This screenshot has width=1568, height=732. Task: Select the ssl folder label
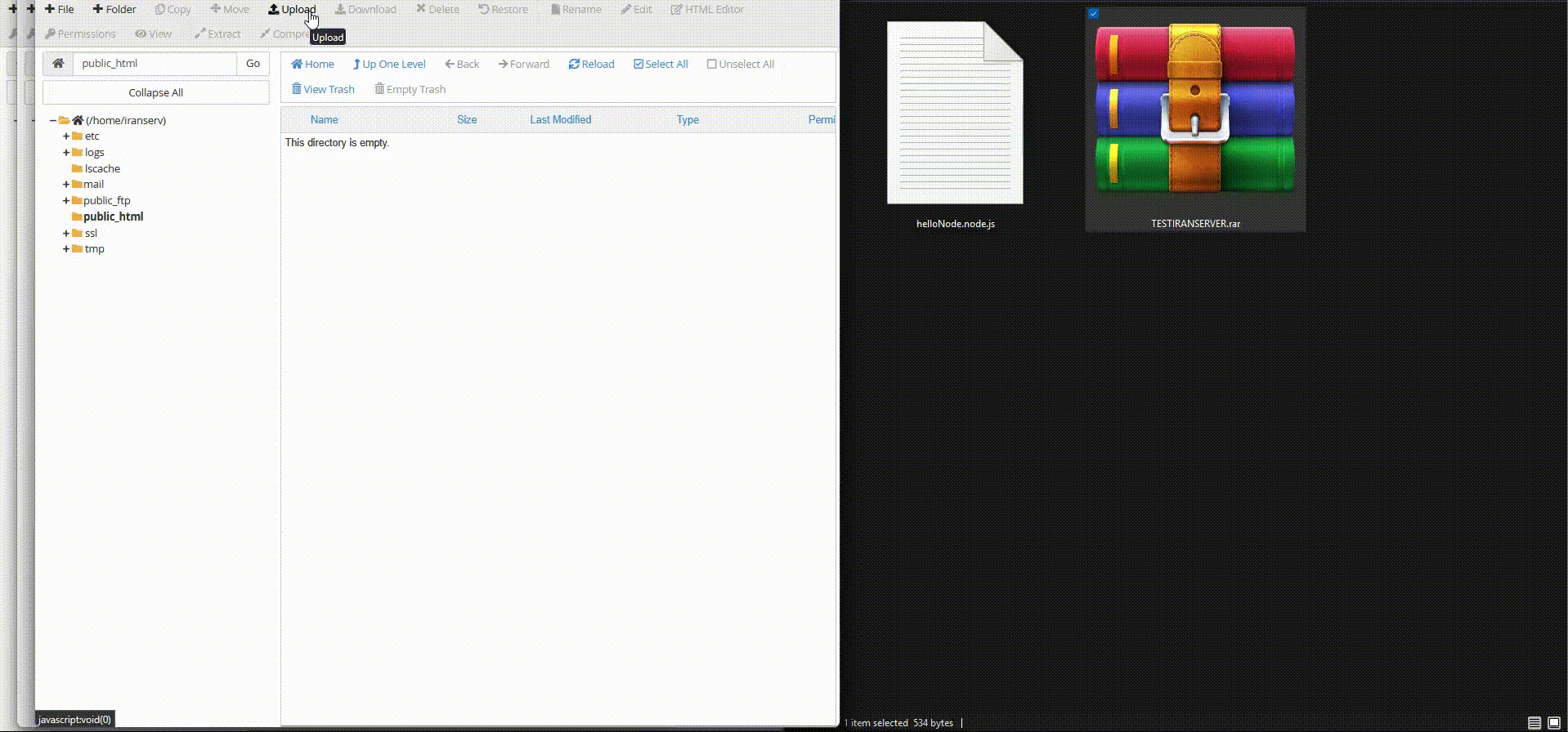coord(91,234)
